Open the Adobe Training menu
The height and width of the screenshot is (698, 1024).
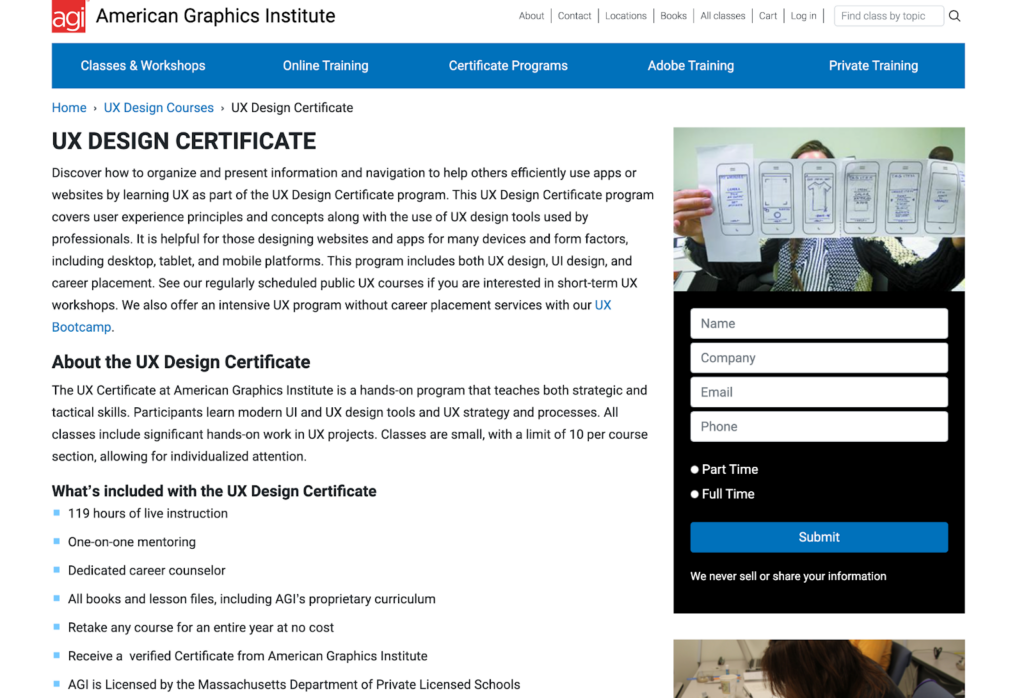(x=690, y=65)
